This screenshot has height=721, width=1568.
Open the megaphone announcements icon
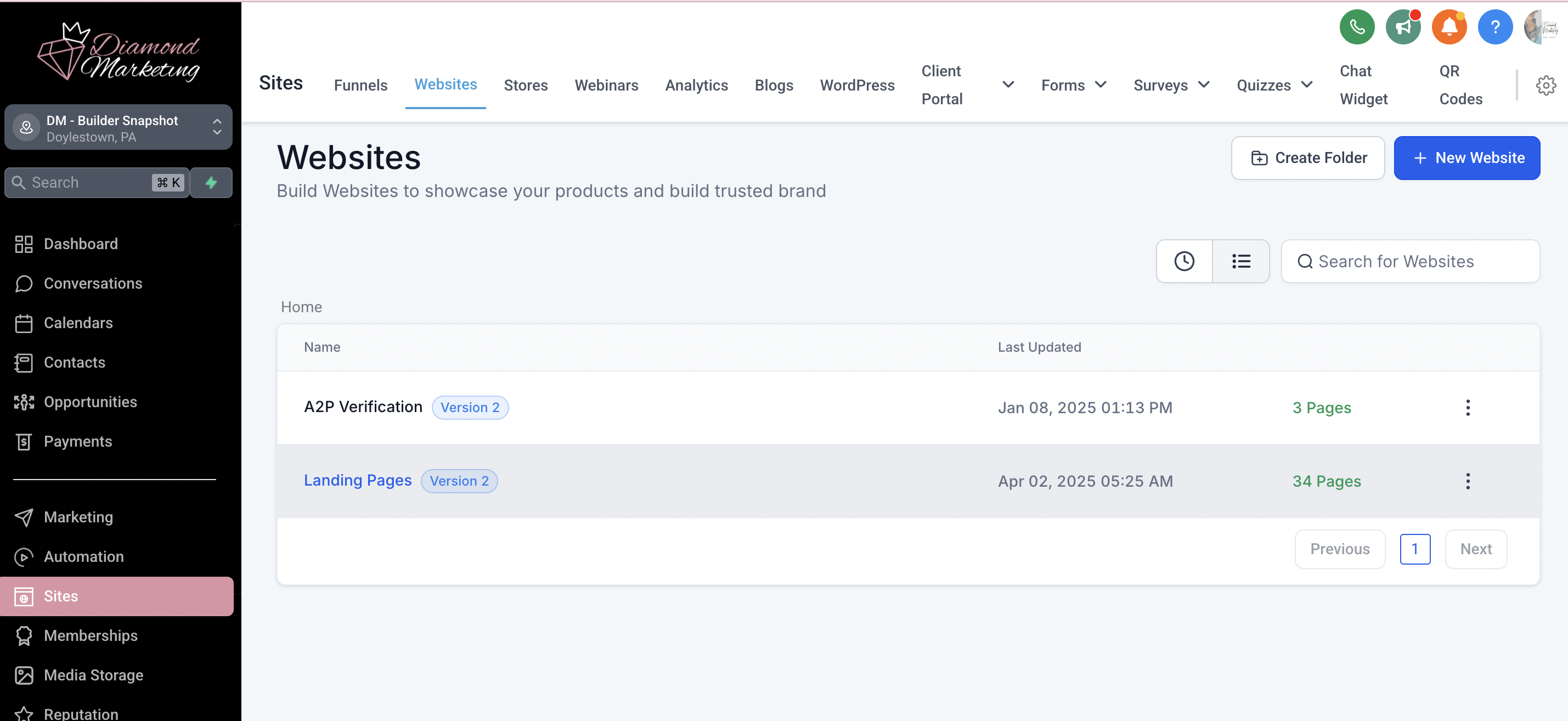click(x=1402, y=27)
